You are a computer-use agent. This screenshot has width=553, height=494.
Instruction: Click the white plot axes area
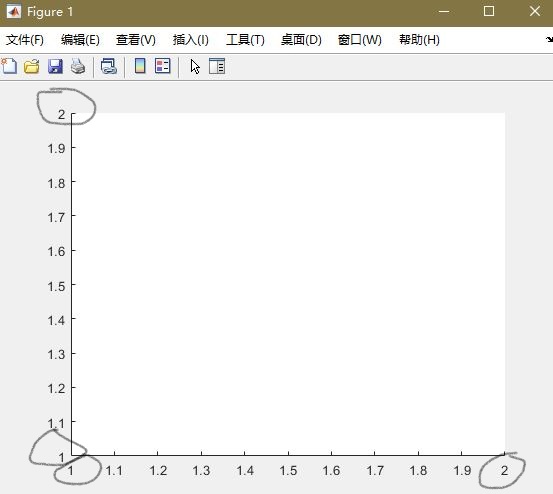[288, 284]
